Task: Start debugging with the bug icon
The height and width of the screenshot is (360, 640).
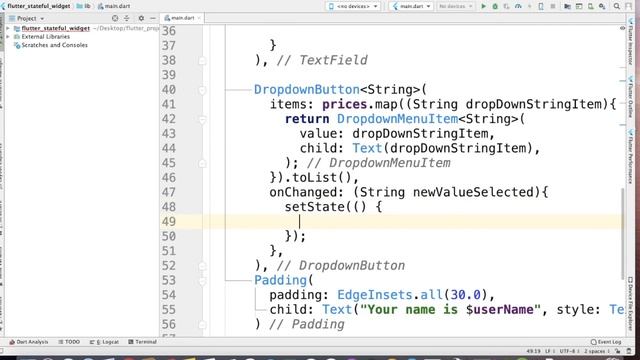Action: (495, 6)
